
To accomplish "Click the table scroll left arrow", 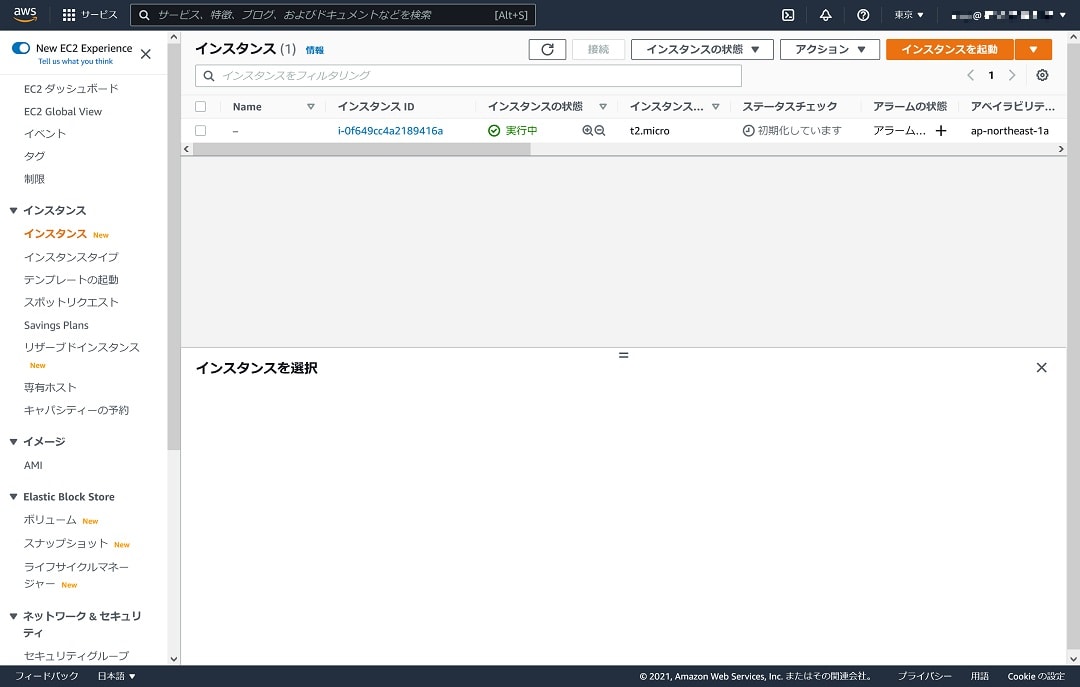I will (x=186, y=149).
